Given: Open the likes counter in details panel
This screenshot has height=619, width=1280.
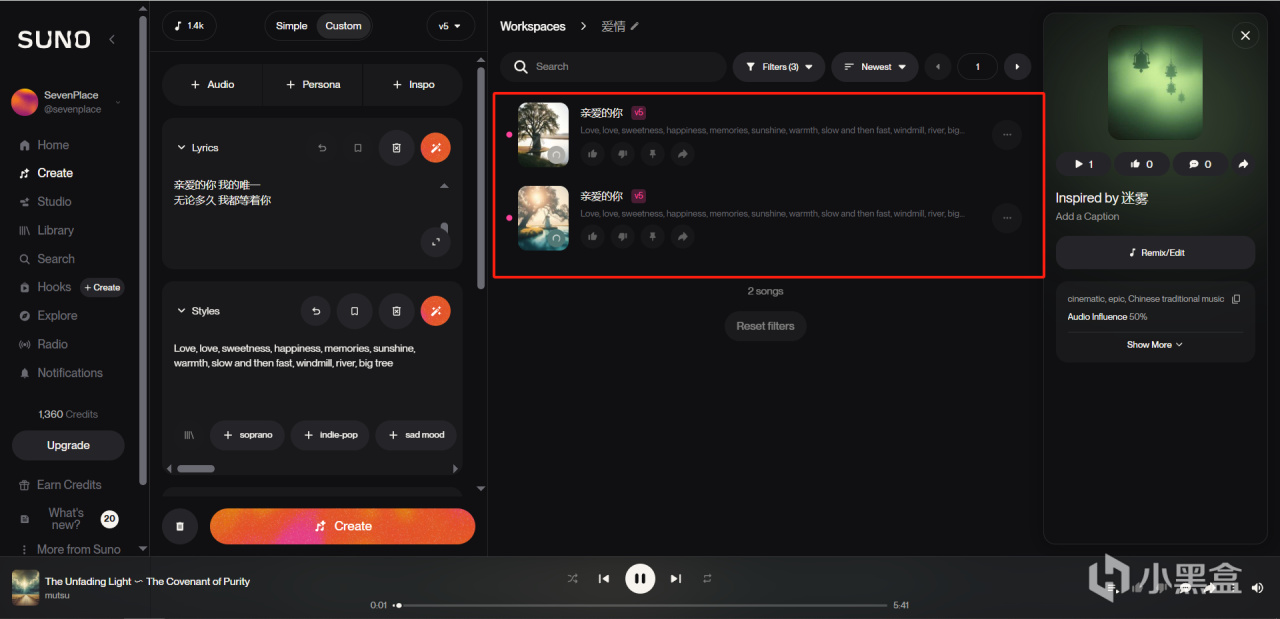Looking at the screenshot, I should tap(1141, 164).
